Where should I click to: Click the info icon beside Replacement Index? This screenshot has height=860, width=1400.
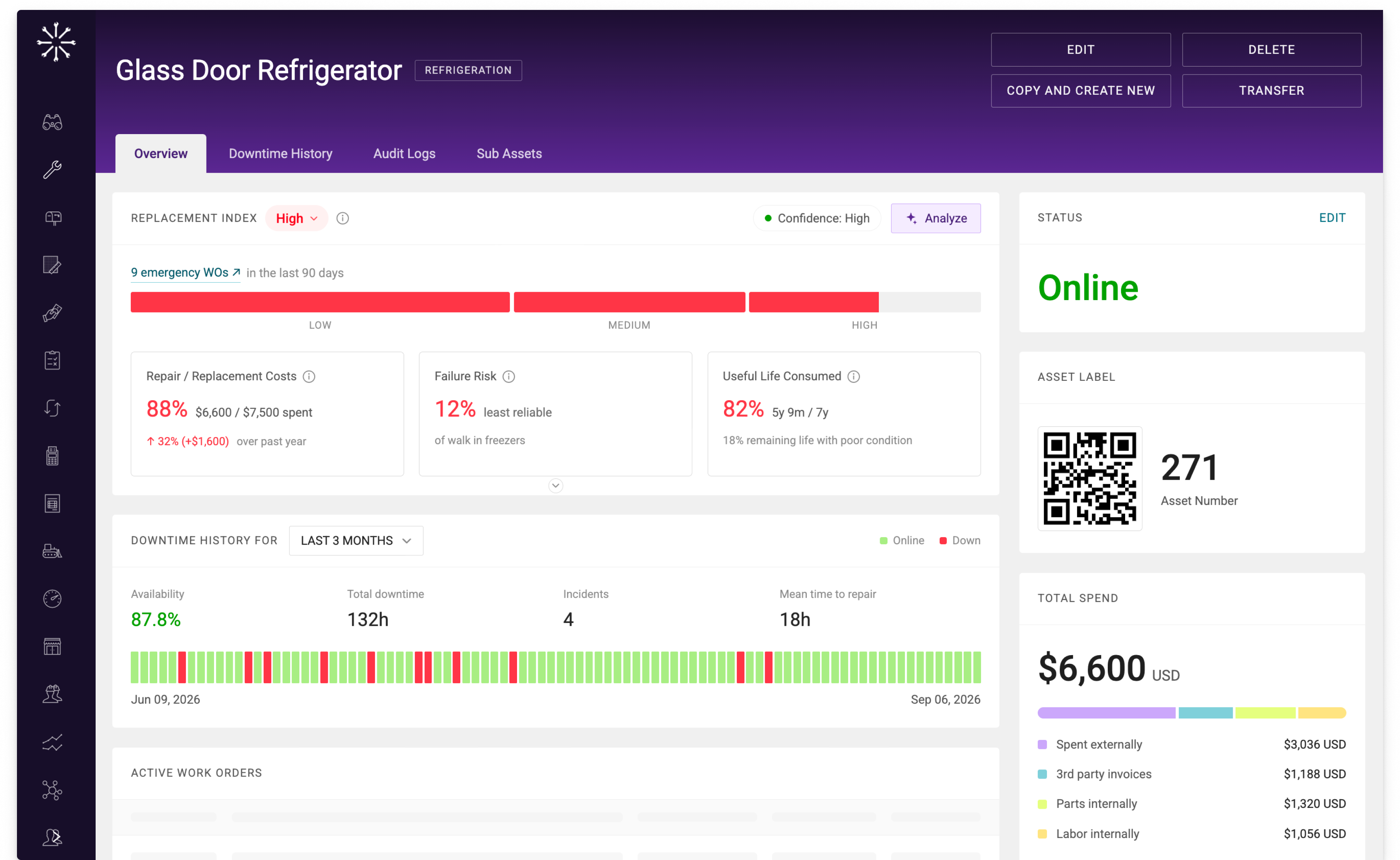point(342,219)
